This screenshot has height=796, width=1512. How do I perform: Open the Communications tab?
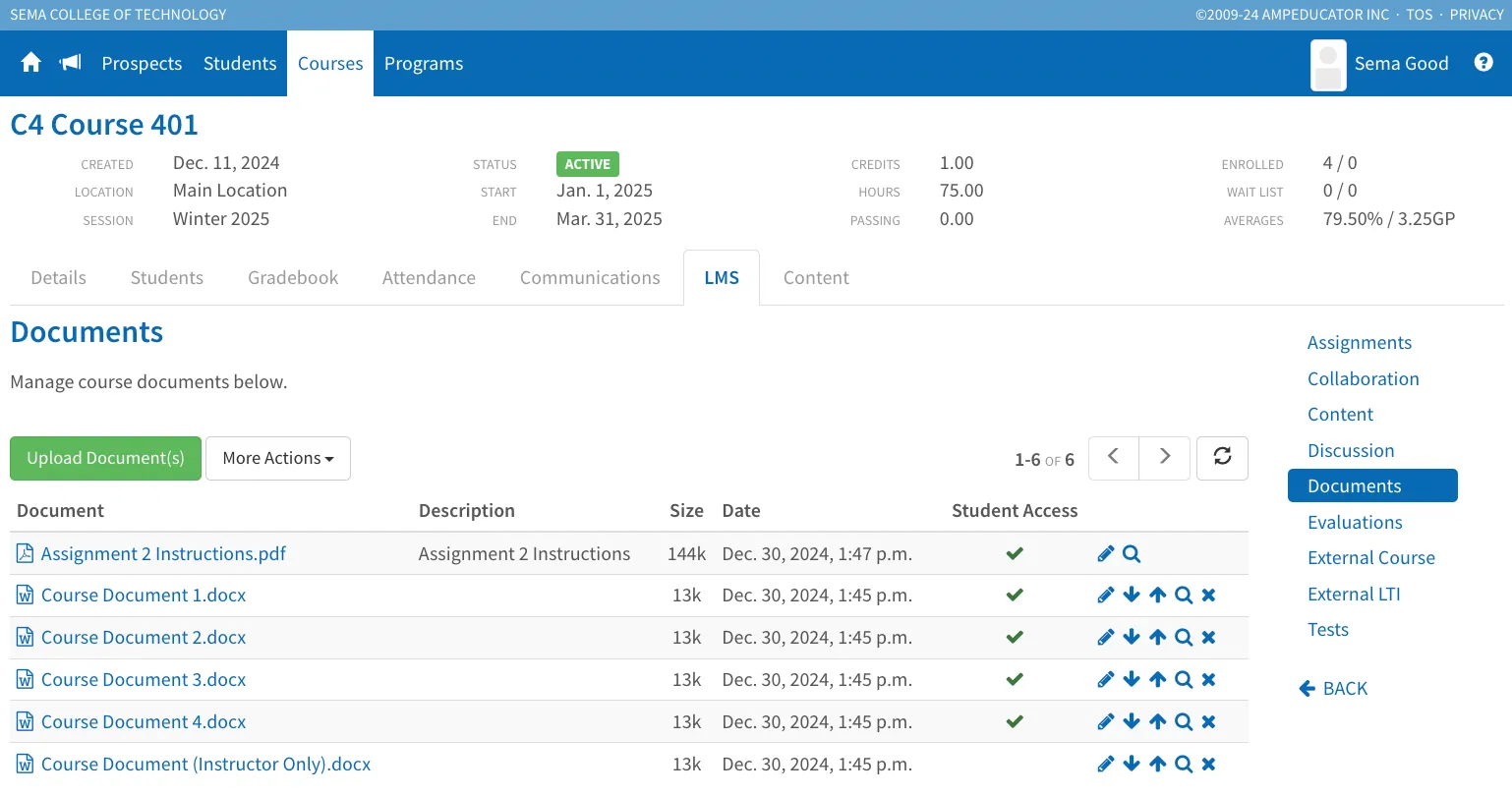[x=590, y=277]
